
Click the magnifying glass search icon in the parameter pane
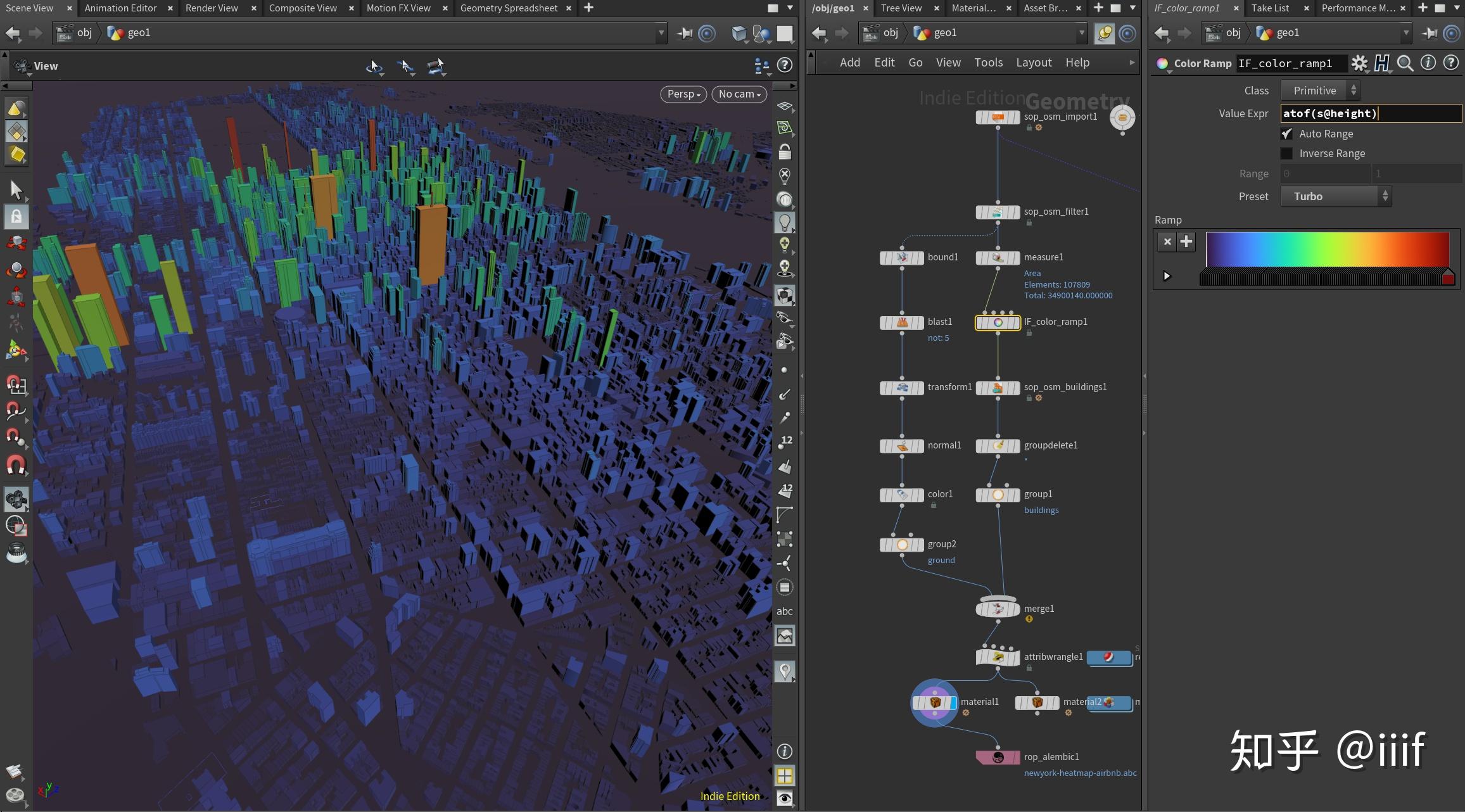(x=1405, y=63)
